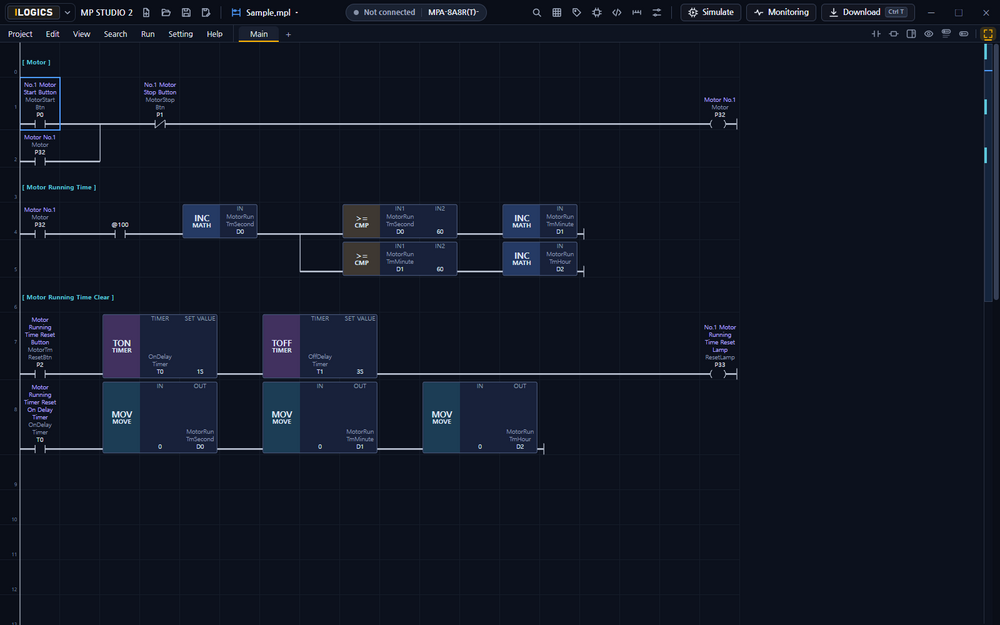Open search with the magnifier icon
1000x625 pixels.
[x=537, y=12]
